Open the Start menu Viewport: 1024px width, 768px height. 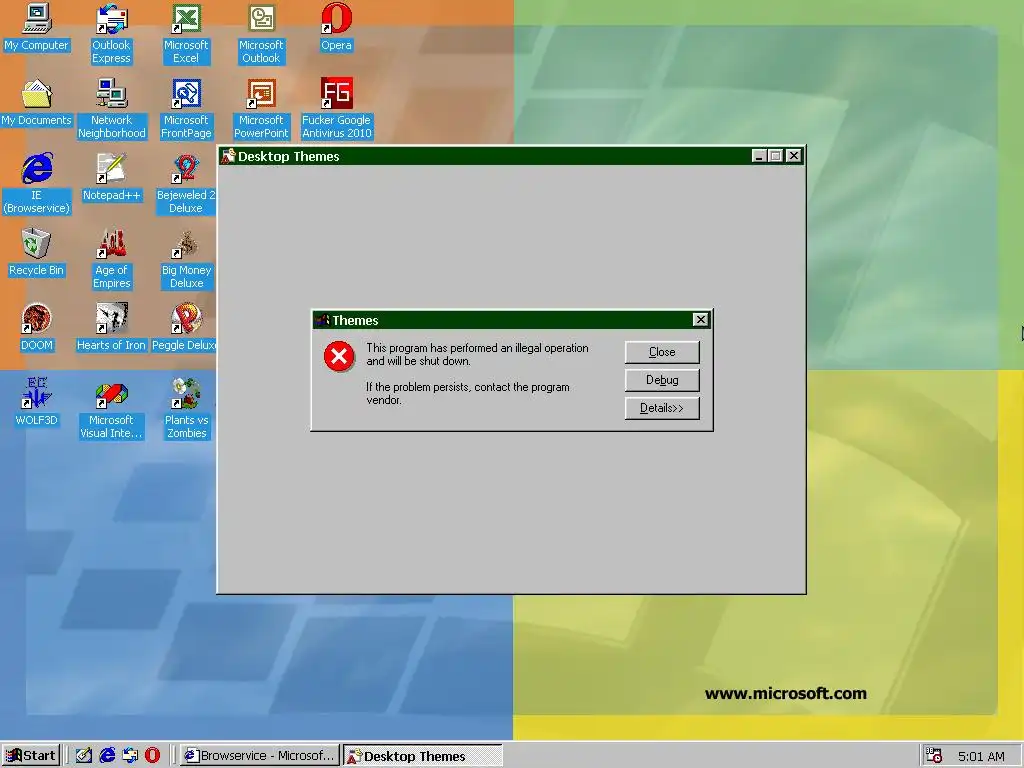(x=31, y=756)
